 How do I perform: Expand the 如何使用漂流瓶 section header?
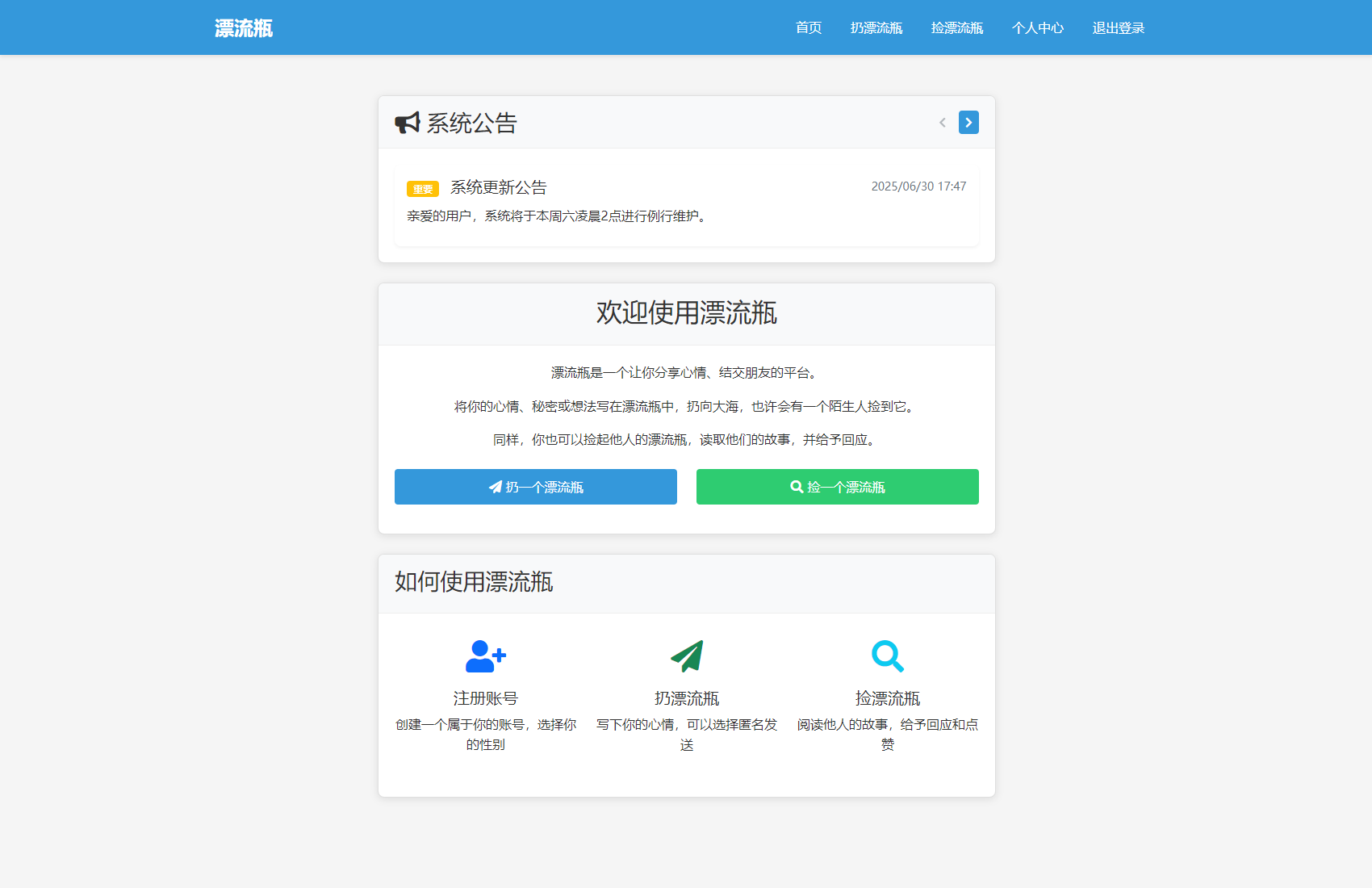[473, 582]
